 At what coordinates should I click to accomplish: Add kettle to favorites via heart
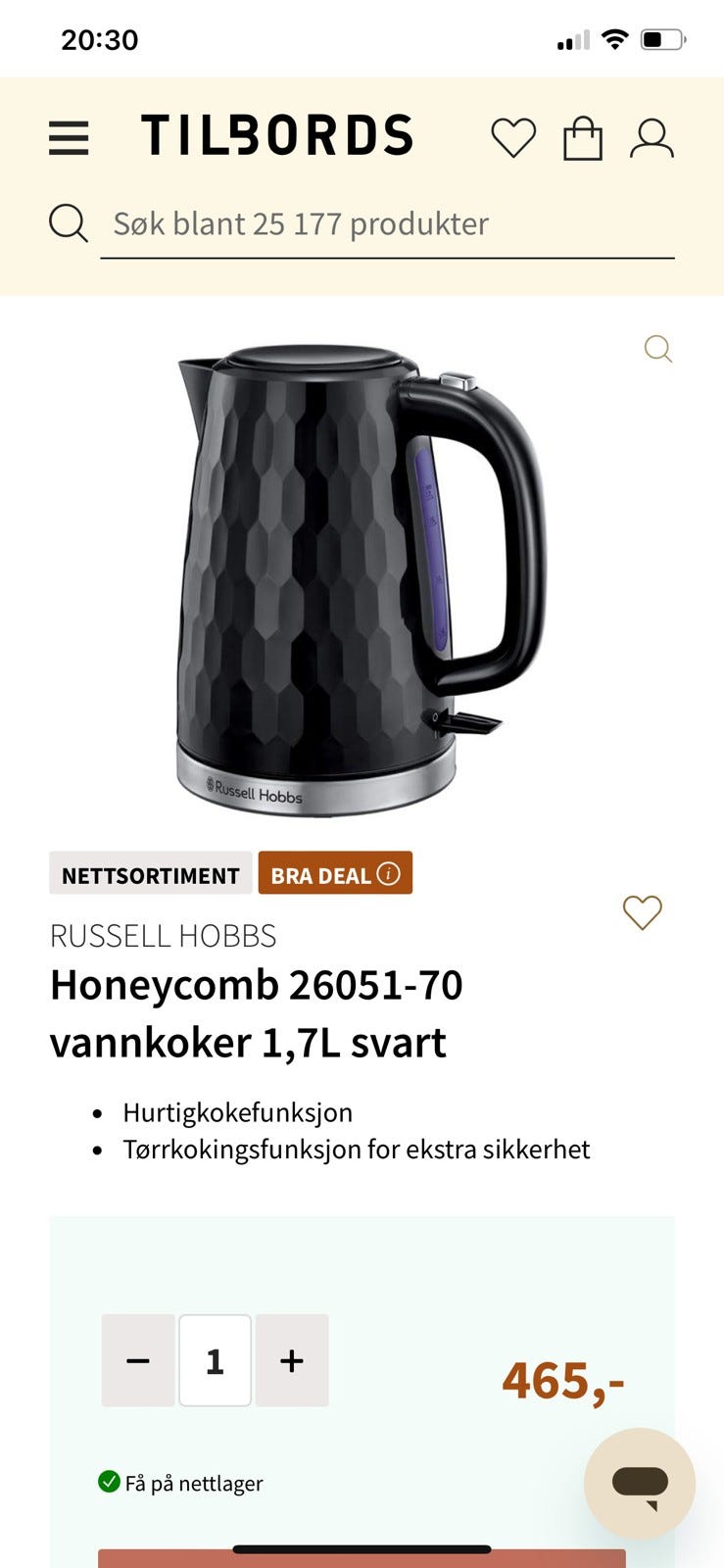643,912
